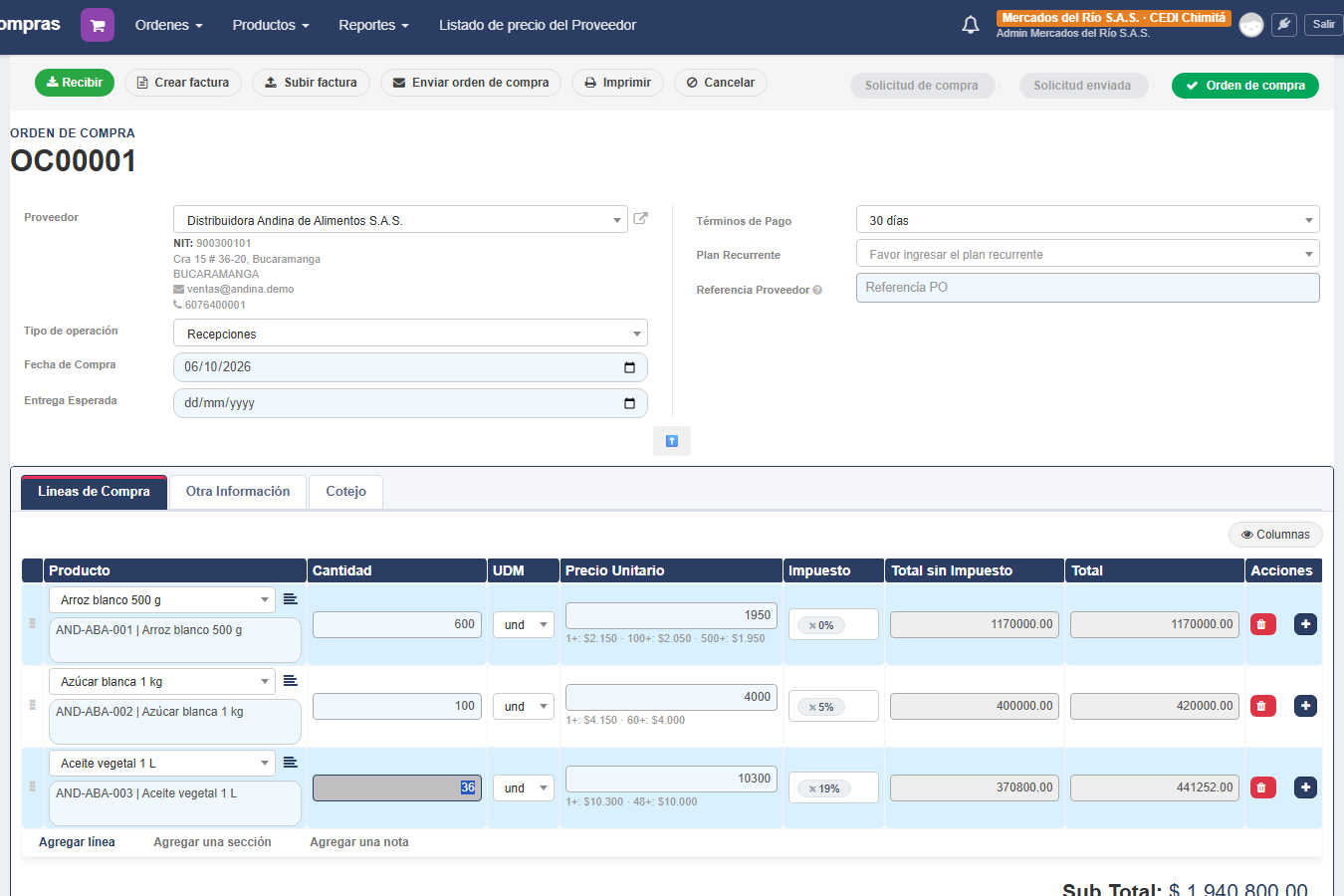1344x896 pixels.
Task: Click the green Recibir button
Action: pos(75,83)
